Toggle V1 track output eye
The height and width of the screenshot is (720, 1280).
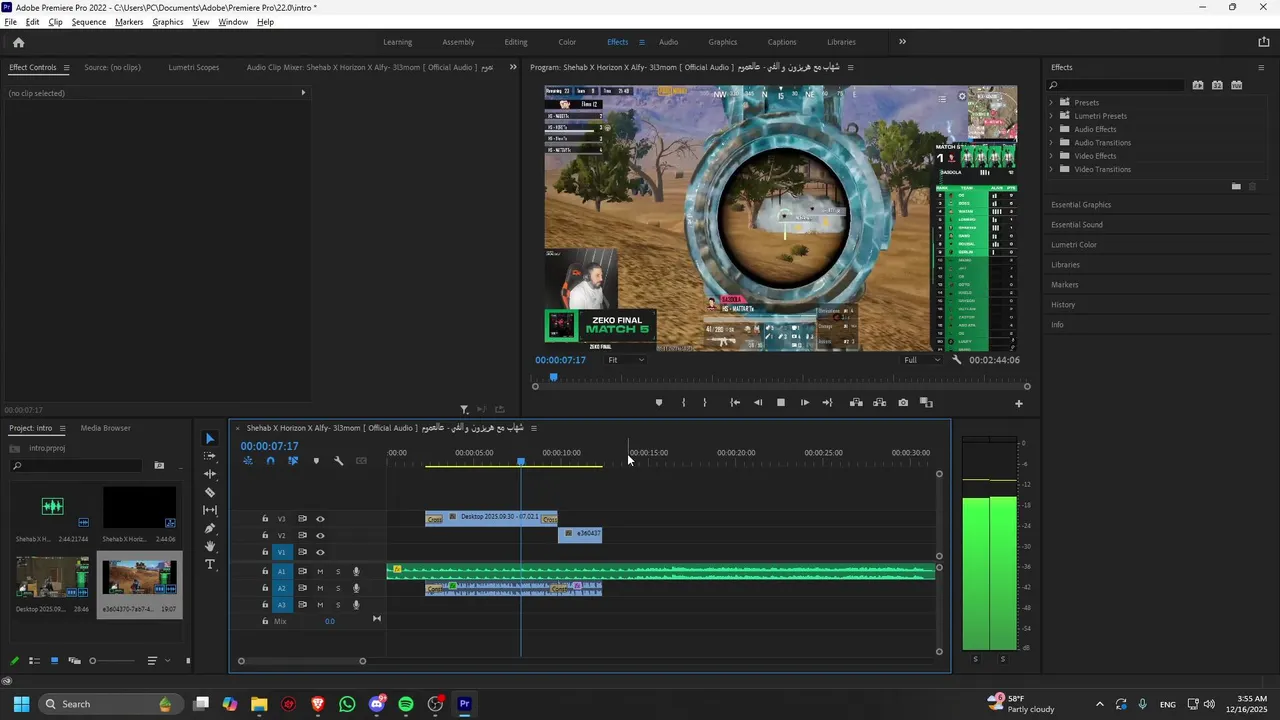tap(320, 552)
